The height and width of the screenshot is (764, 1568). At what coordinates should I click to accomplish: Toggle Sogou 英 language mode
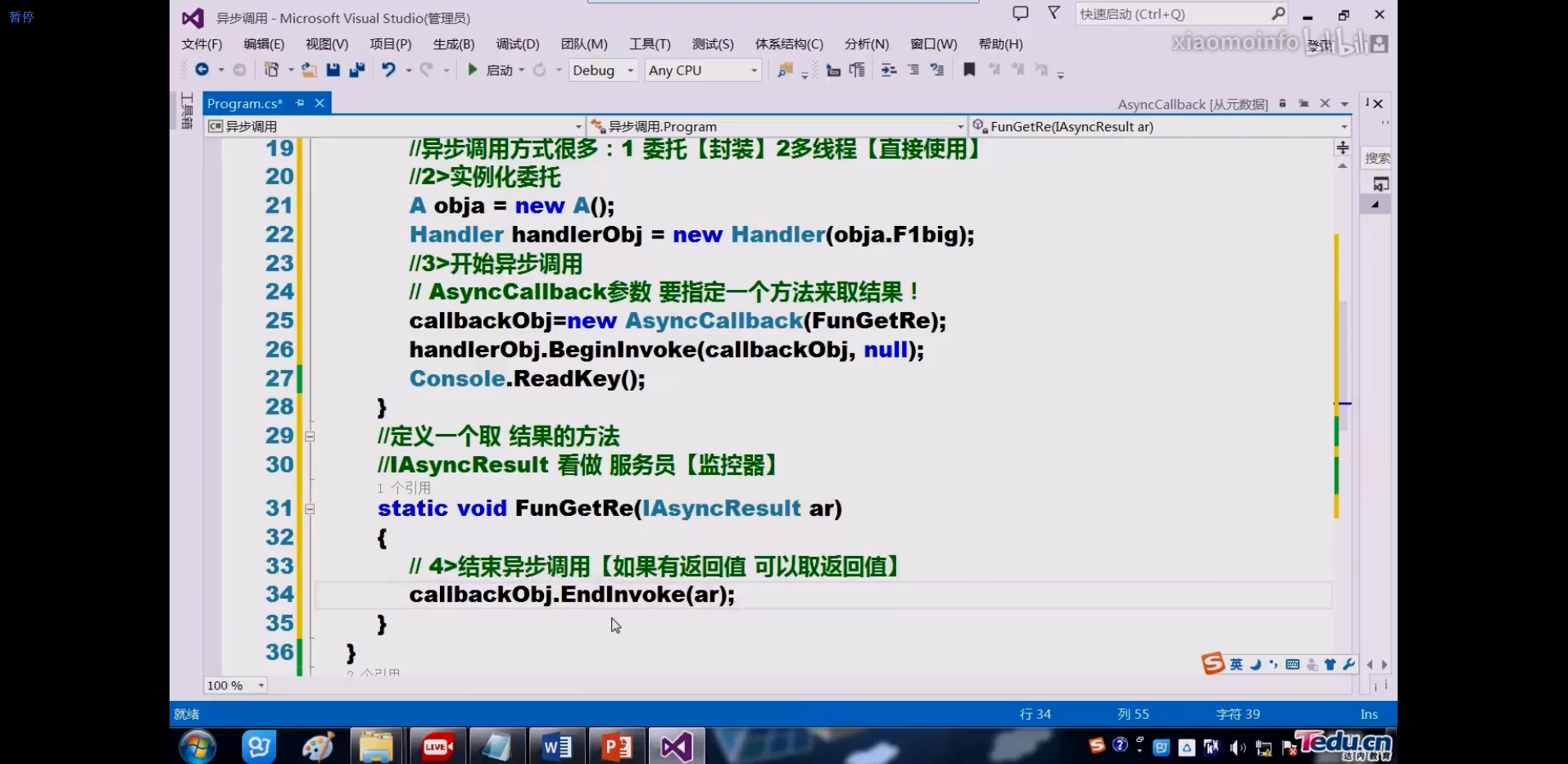[1236, 664]
